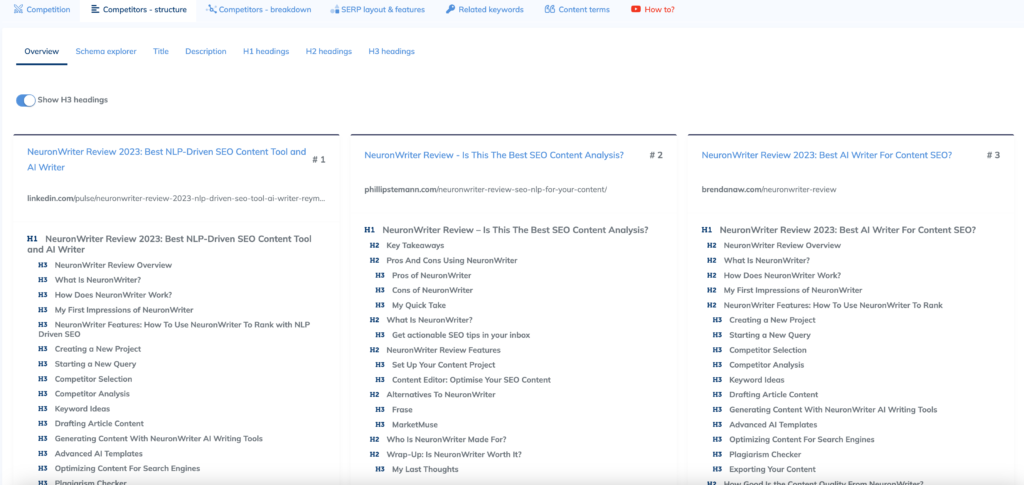The image size is (1024, 485).
Task: Select 'Starting a New Query' in card 1
Action: click(95, 364)
